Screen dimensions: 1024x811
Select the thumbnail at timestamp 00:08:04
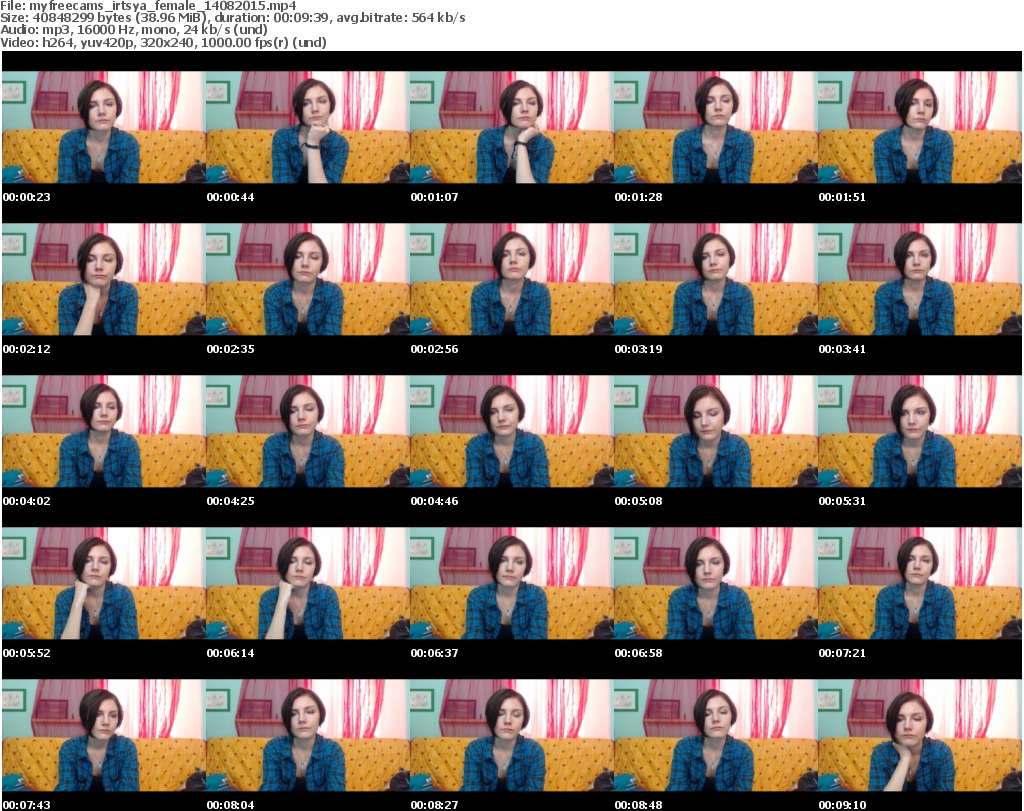(308, 736)
